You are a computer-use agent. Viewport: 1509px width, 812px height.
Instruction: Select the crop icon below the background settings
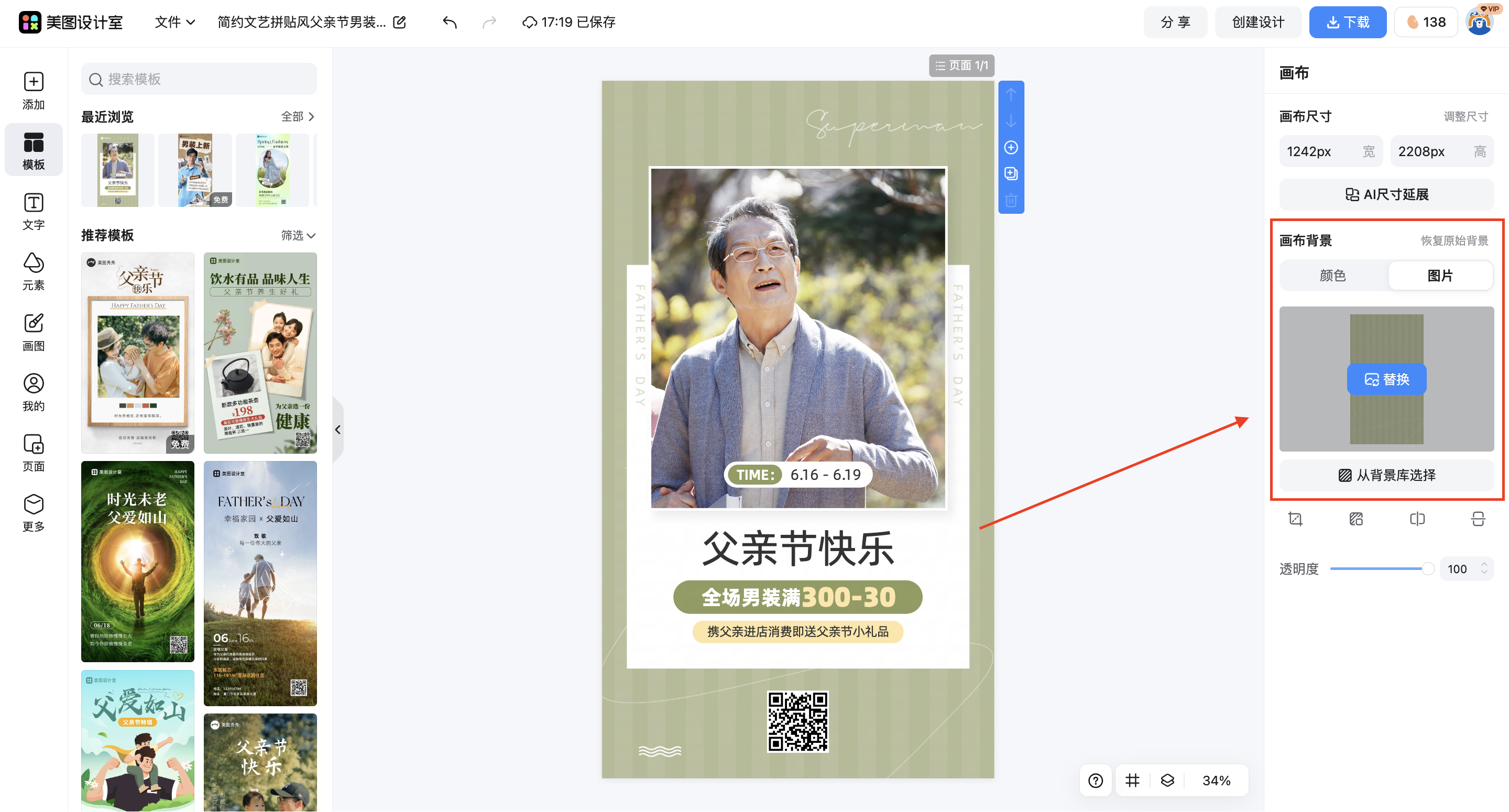click(1295, 519)
